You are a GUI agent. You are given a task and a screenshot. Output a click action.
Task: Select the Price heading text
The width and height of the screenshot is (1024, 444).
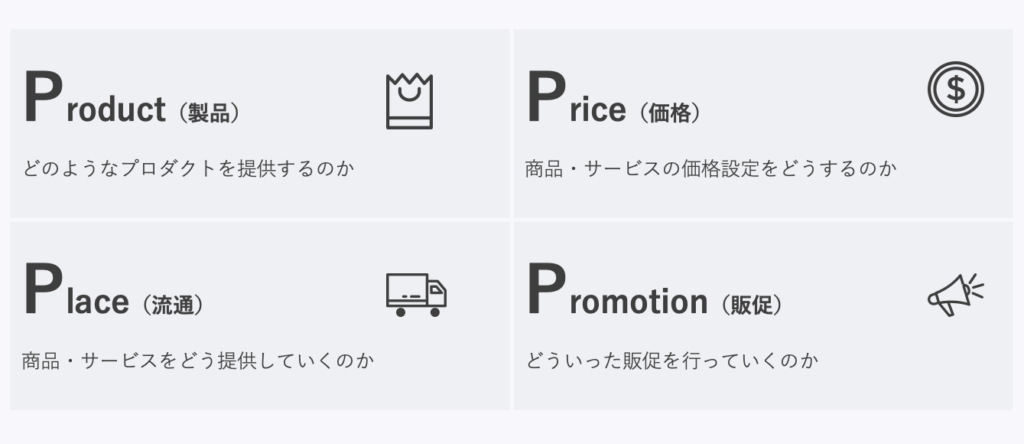577,98
